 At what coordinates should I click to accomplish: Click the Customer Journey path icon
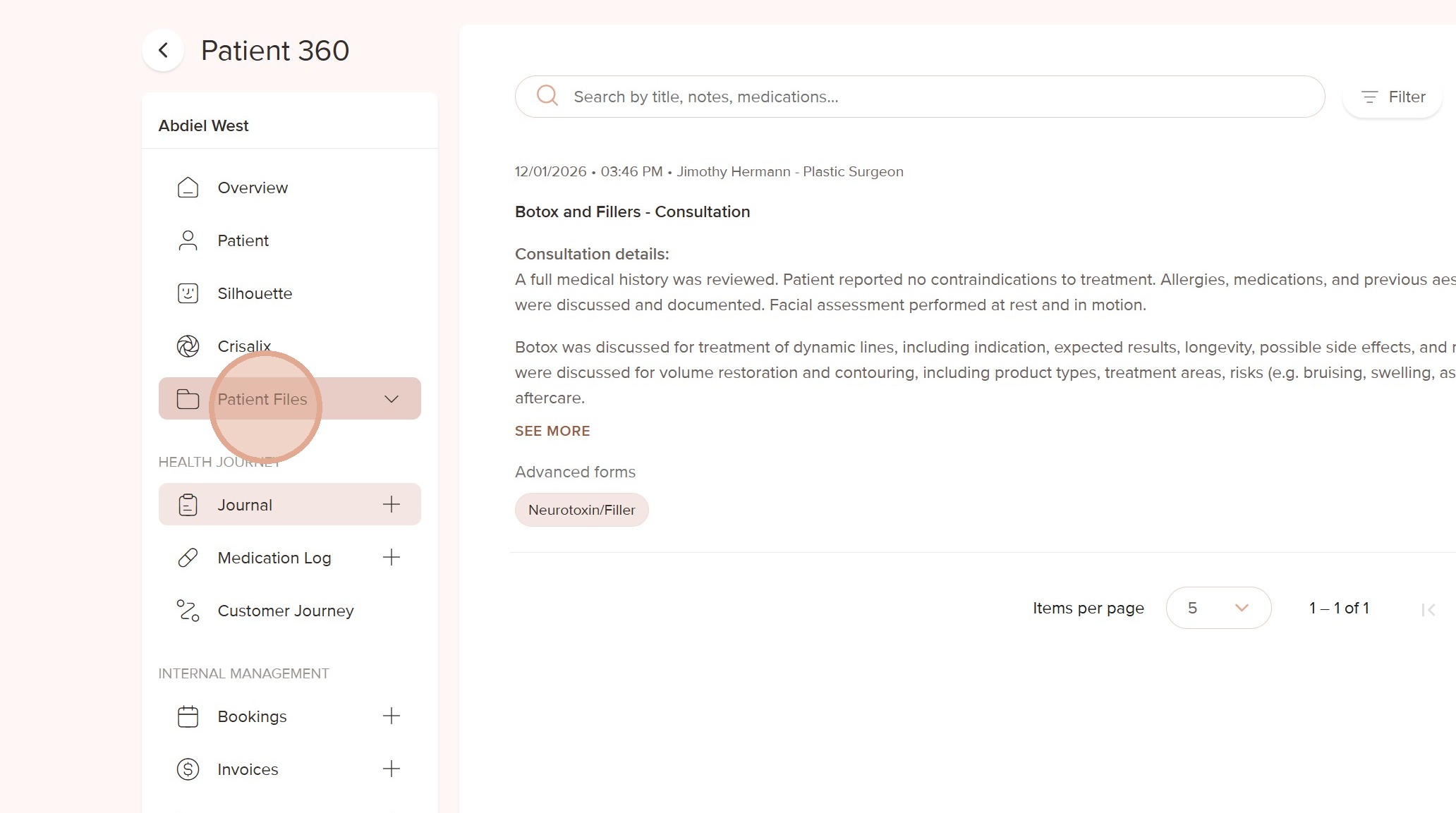pos(188,611)
